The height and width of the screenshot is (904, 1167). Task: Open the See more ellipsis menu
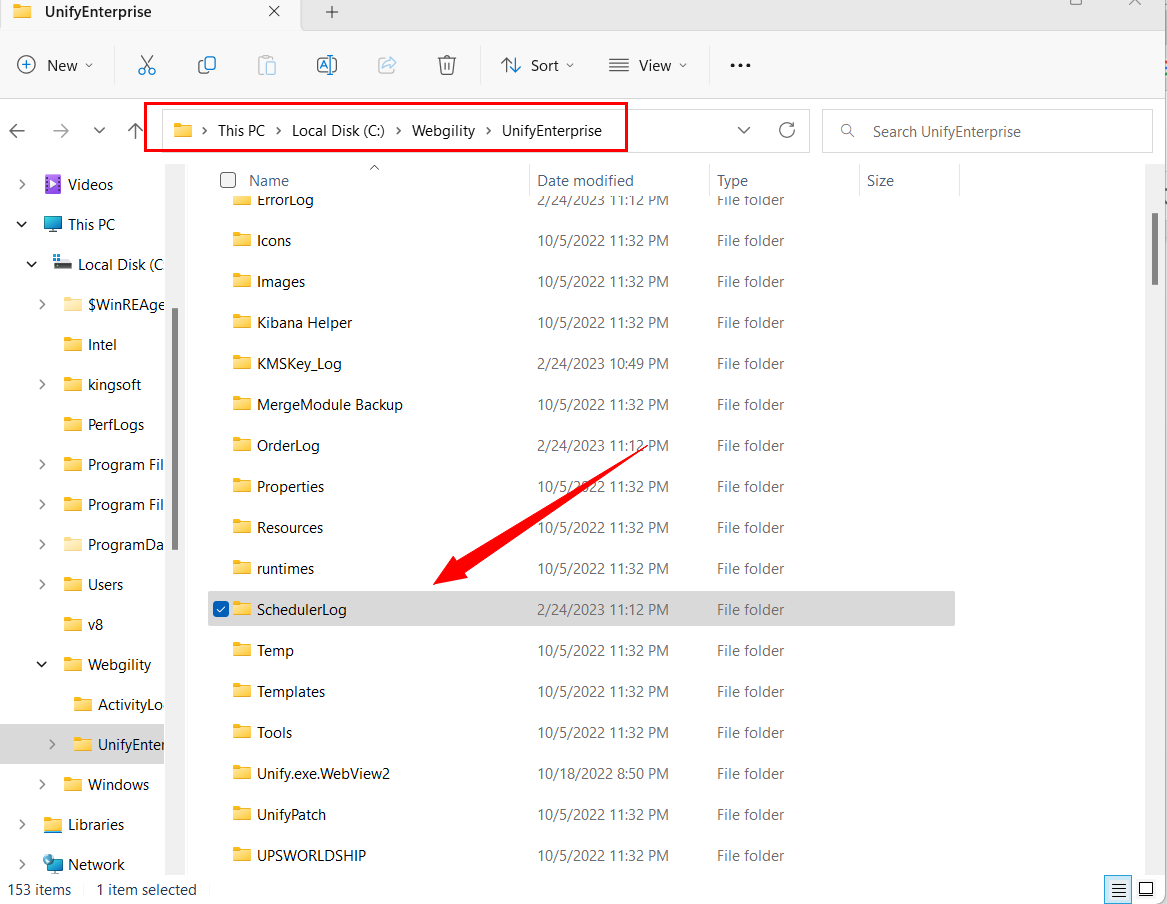740,65
